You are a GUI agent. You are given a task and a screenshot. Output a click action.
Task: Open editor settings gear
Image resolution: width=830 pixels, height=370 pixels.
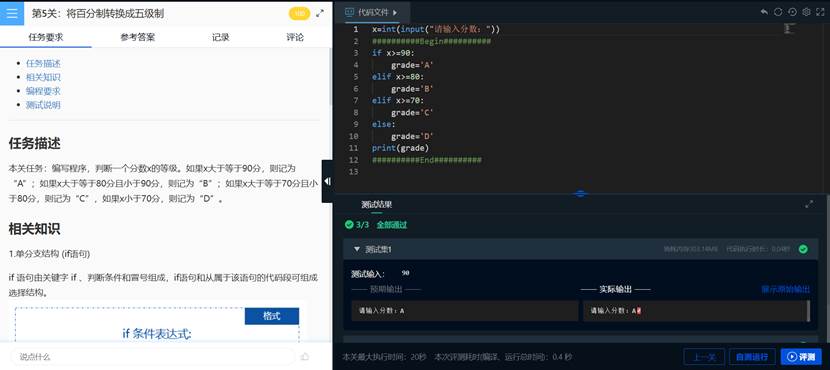click(806, 12)
